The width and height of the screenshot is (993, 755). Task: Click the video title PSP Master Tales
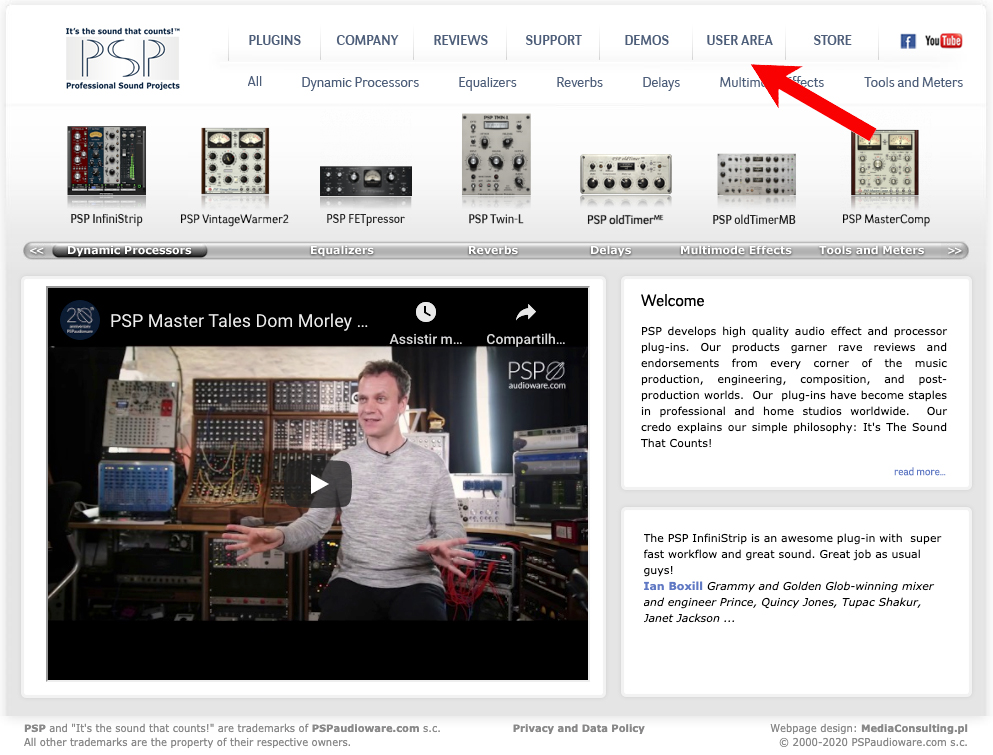[239, 320]
